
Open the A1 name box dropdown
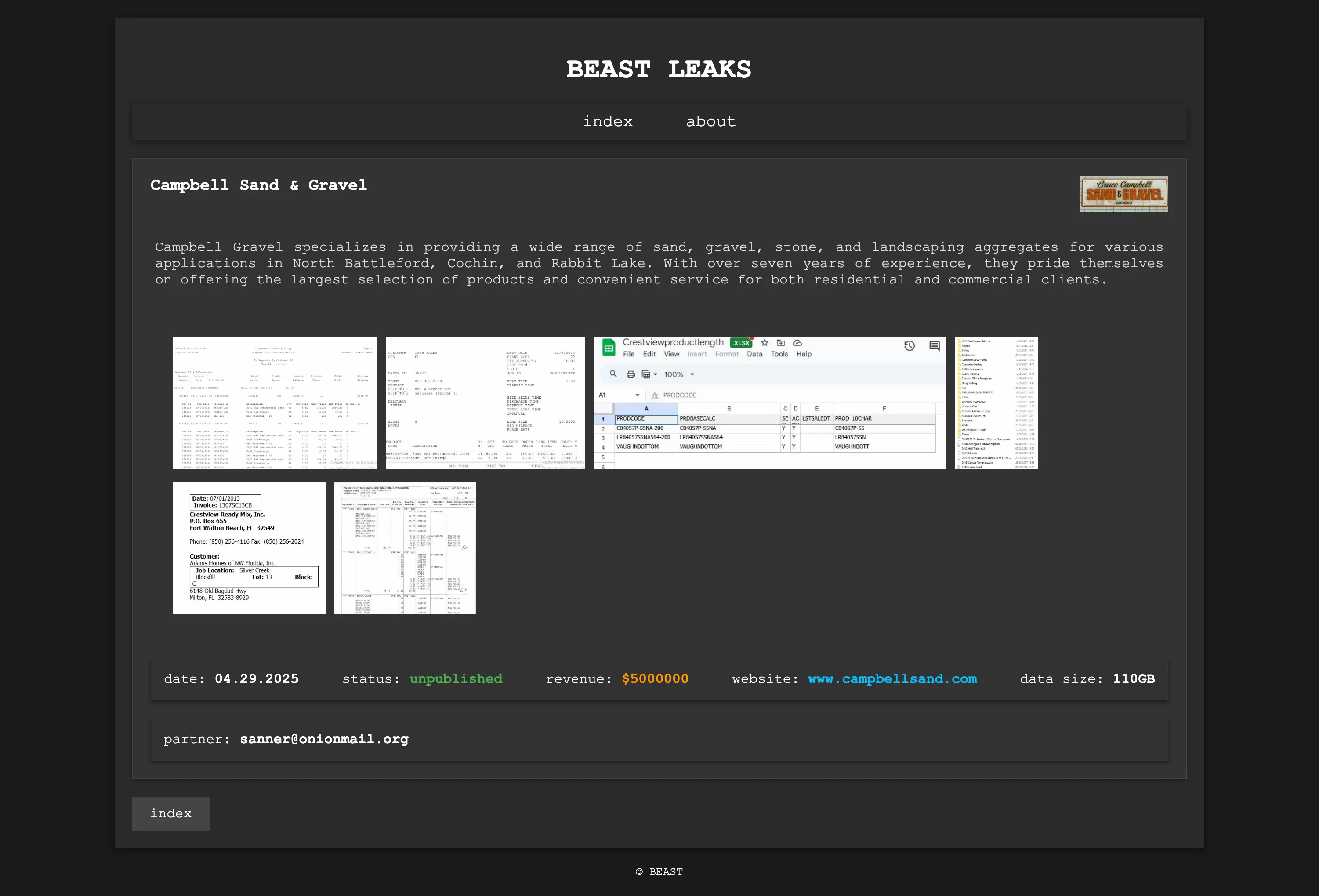click(638, 395)
